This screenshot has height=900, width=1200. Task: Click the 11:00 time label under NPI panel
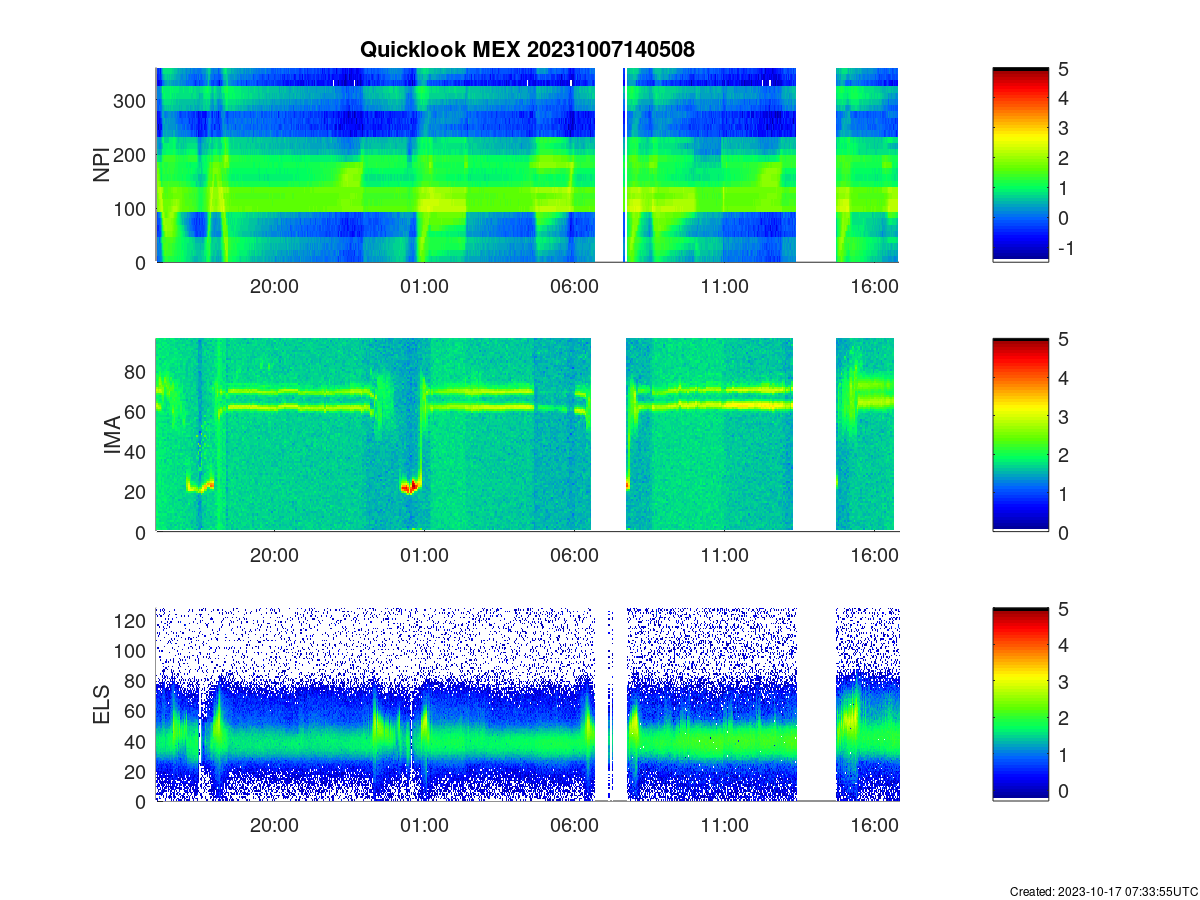pyautogui.click(x=724, y=286)
